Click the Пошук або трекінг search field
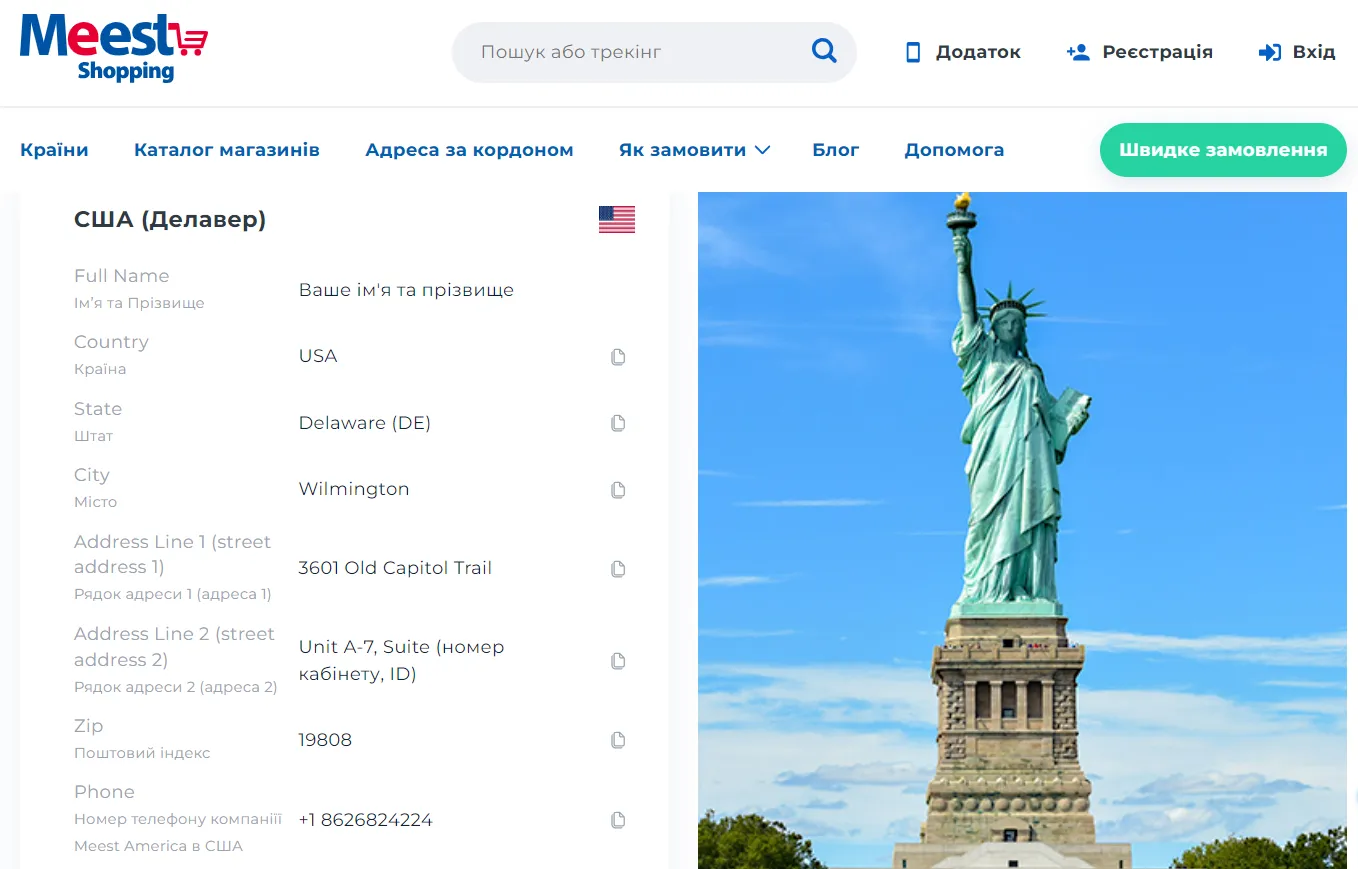The image size is (1358, 869). [x=630, y=52]
